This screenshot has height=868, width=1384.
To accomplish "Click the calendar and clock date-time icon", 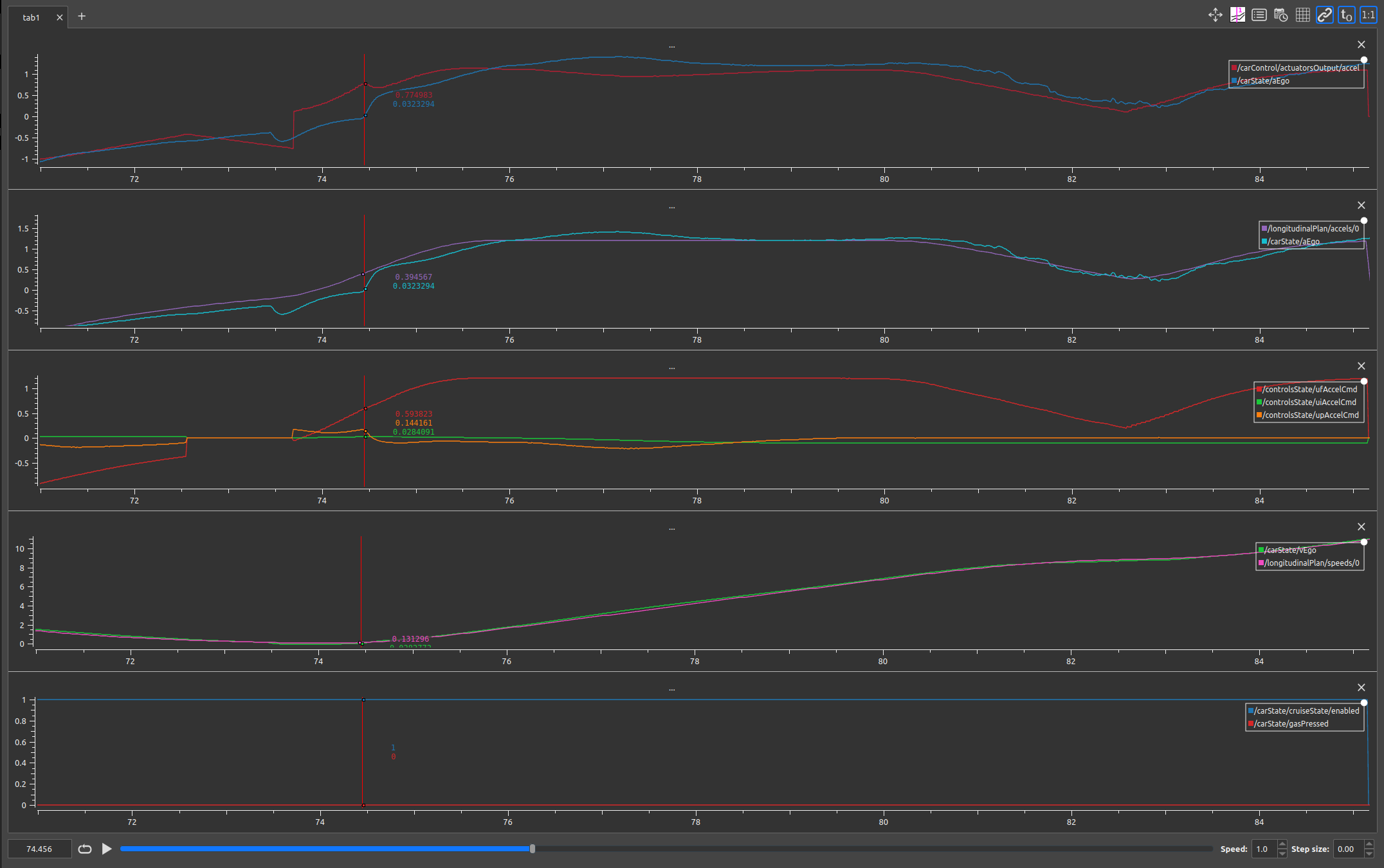I will (1281, 15).
